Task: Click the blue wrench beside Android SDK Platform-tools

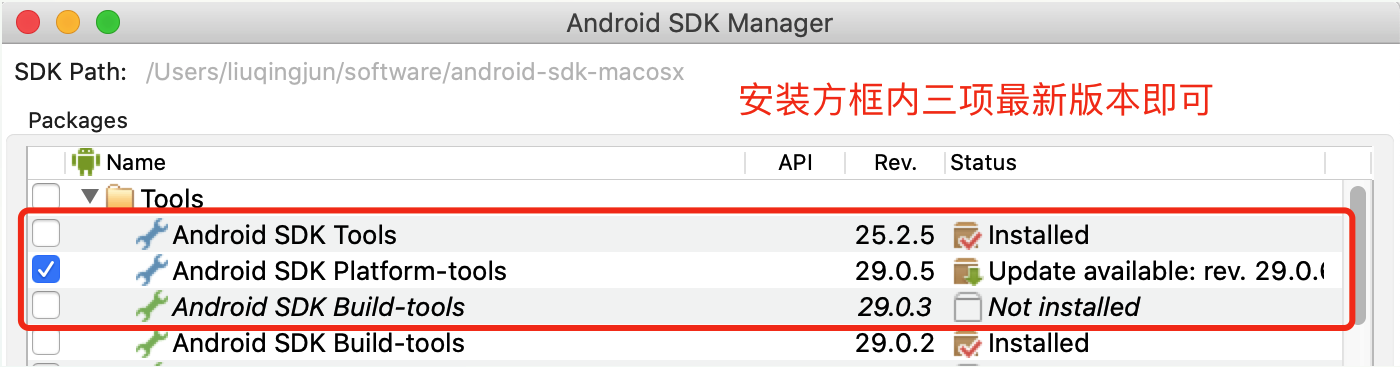Action: coord(152,271)
